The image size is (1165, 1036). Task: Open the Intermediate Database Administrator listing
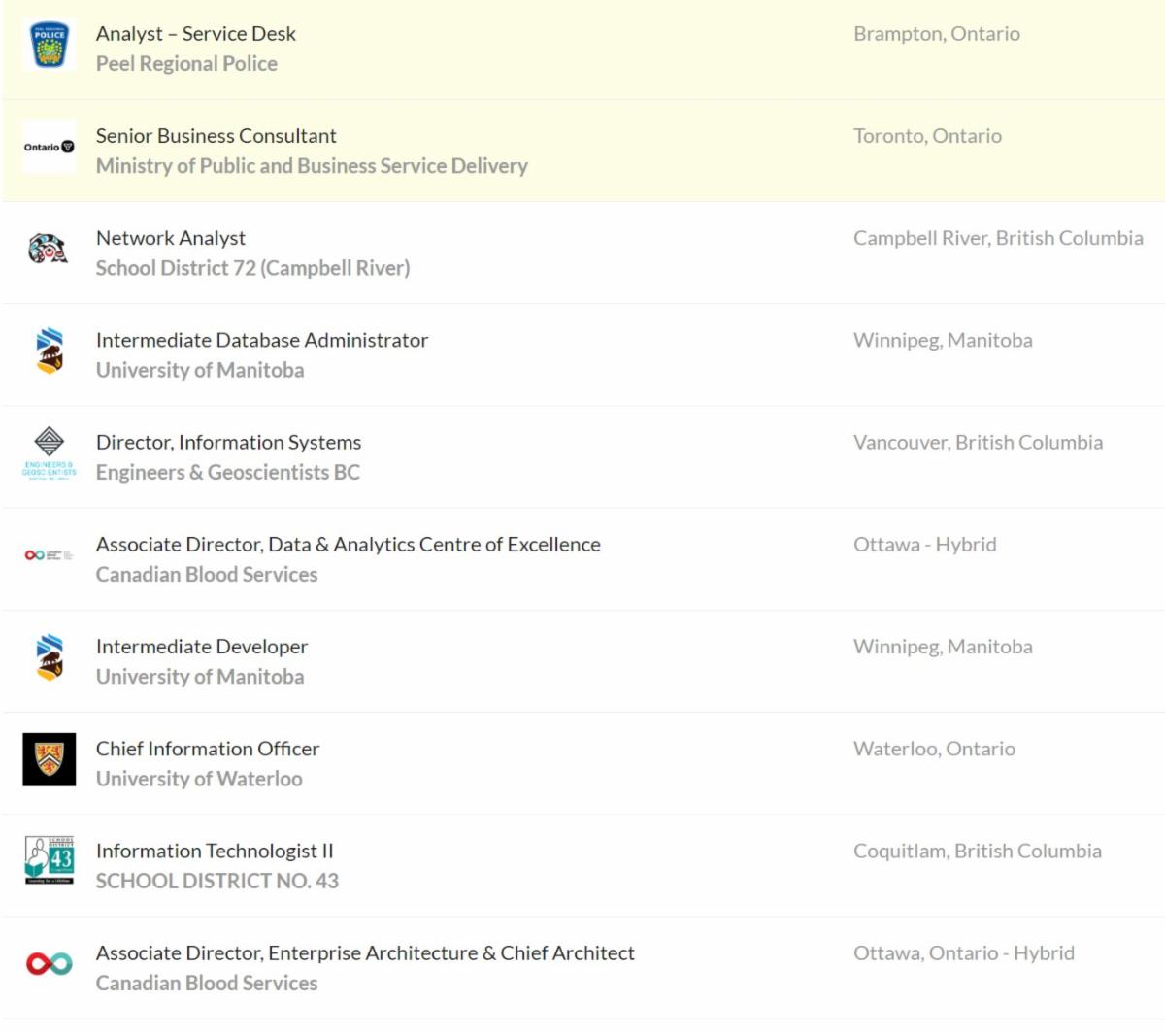(261, 340)
